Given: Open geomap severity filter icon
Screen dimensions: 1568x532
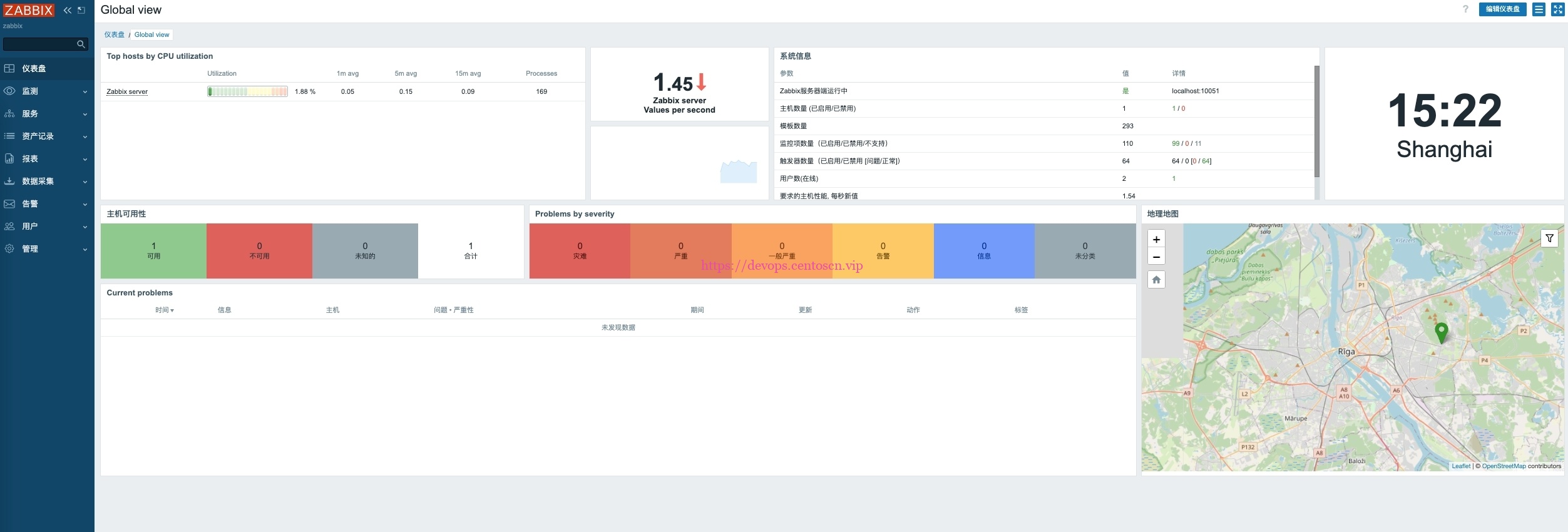Looking at the screenshot, I should click(1549, 238).
